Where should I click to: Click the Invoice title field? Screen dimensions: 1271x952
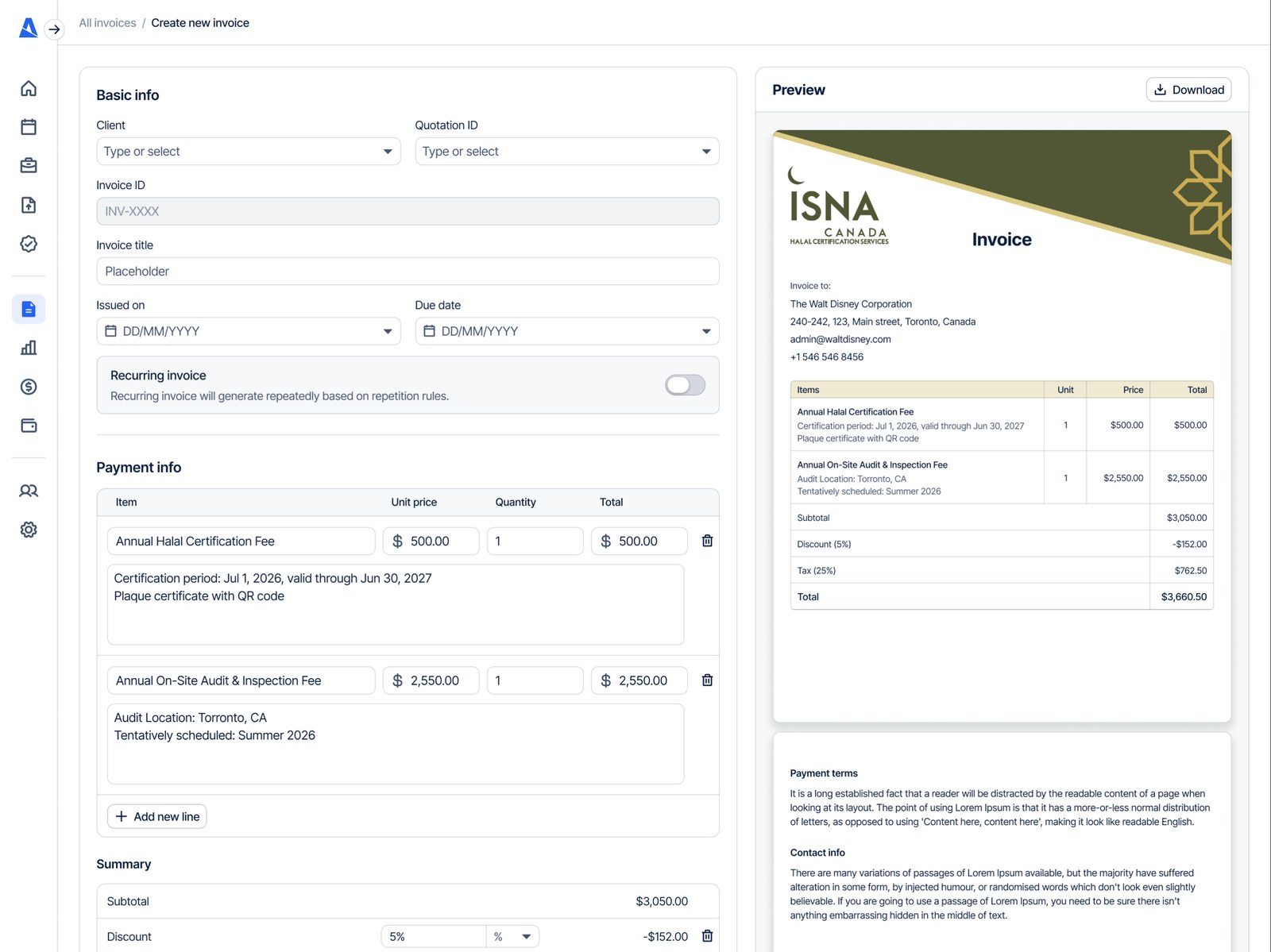tap(408, 272)
